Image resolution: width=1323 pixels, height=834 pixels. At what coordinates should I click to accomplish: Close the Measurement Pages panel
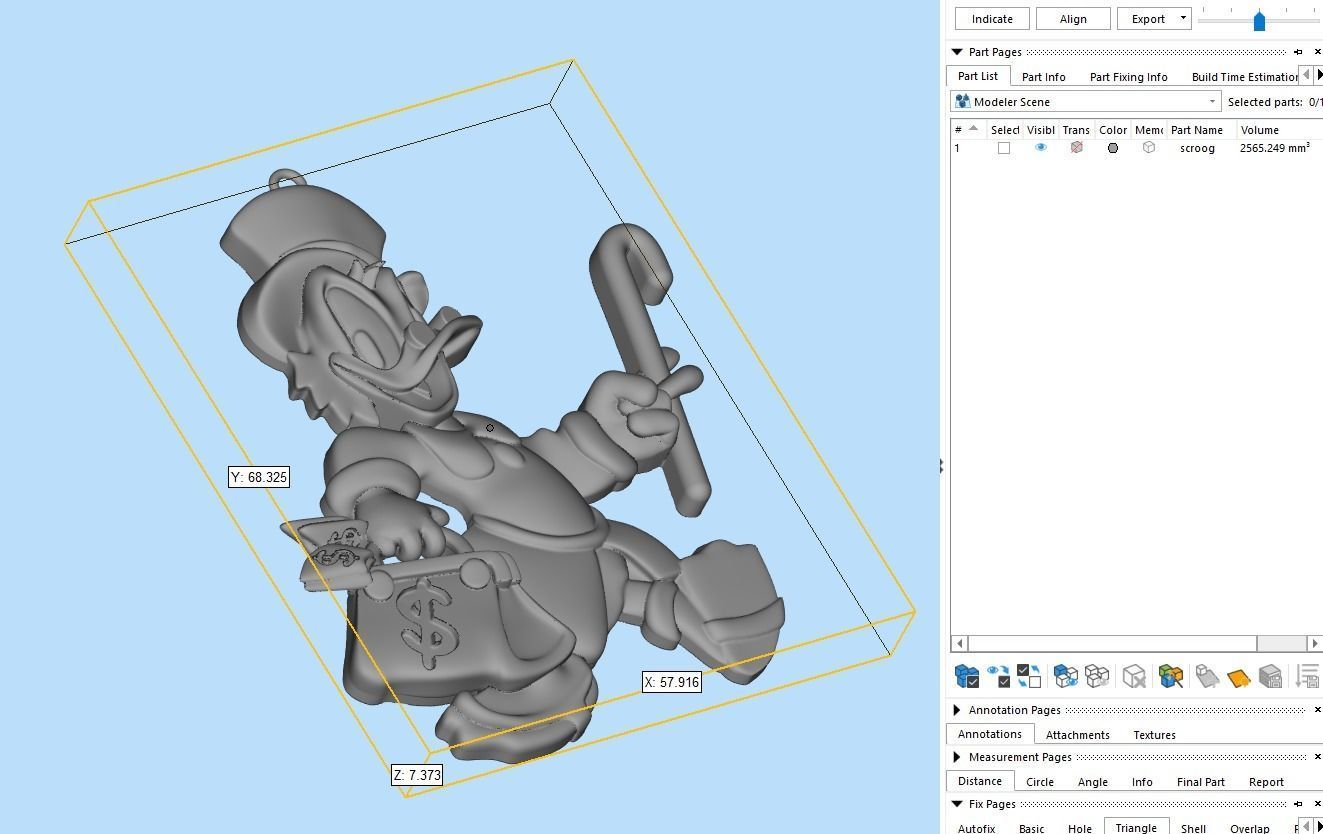point(1317,757)
